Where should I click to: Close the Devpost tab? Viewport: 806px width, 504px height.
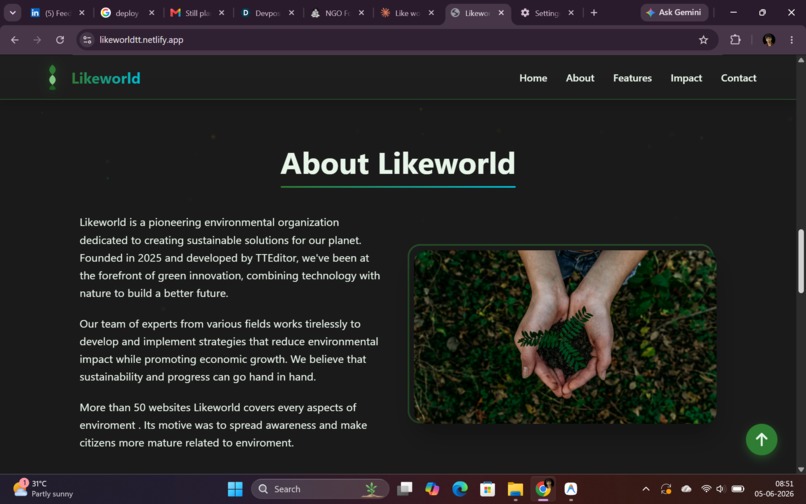click(291, 13)
